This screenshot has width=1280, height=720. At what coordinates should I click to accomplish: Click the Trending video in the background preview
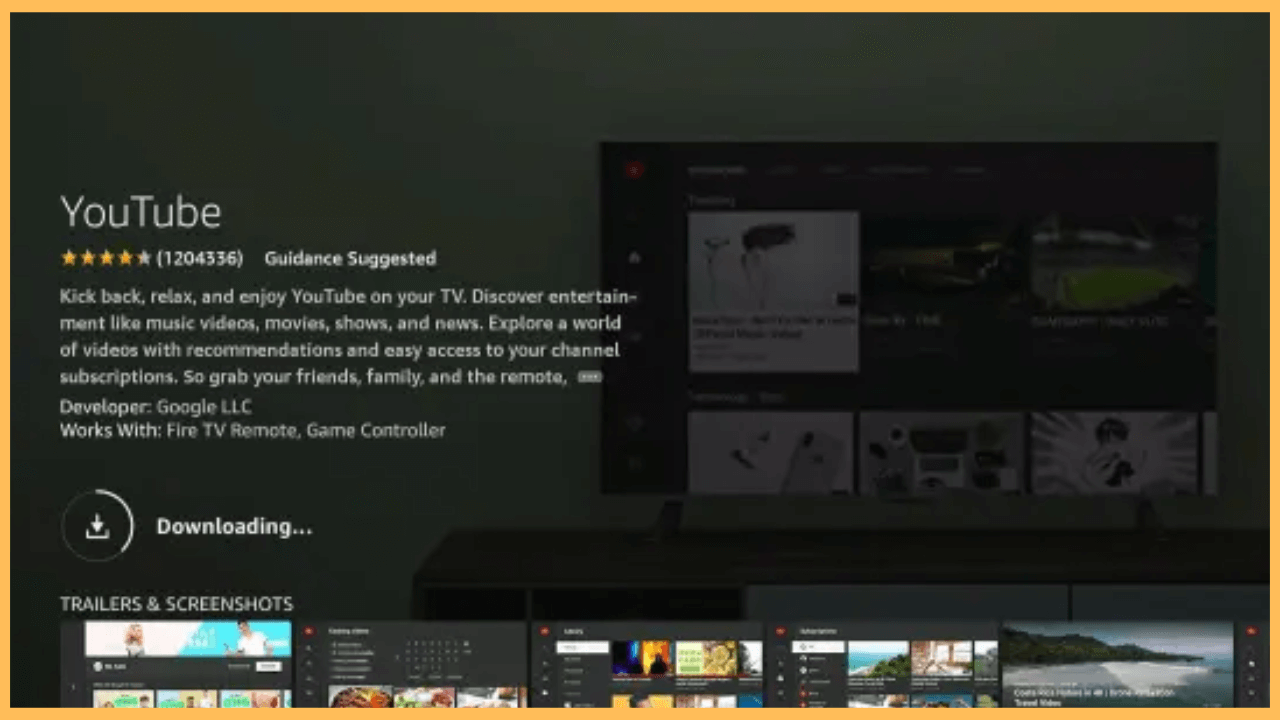[x=773, y=290]
